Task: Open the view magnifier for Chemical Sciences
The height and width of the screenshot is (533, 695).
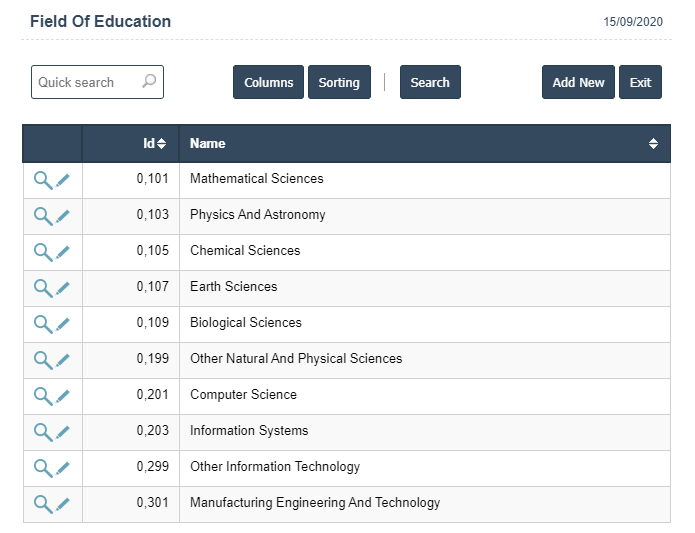Action: pyautogui.click(x=43, y=252)
